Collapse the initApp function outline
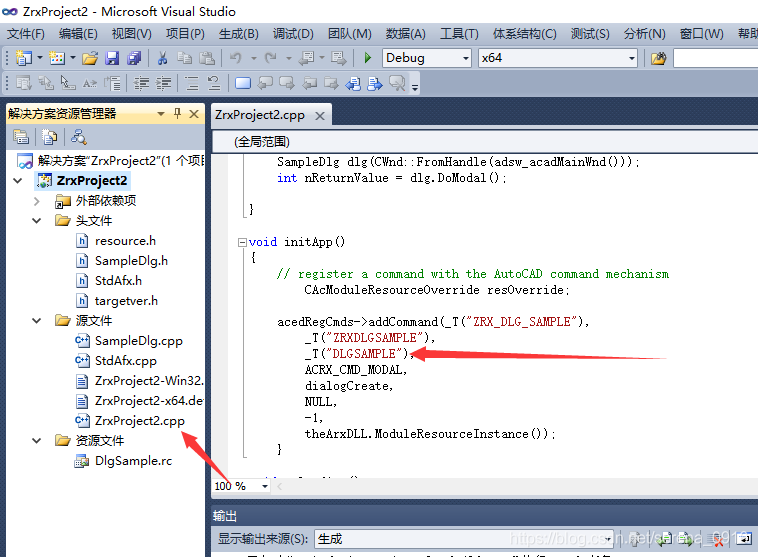The width and height of the screenshot is (758, 557). click(242, 242)
